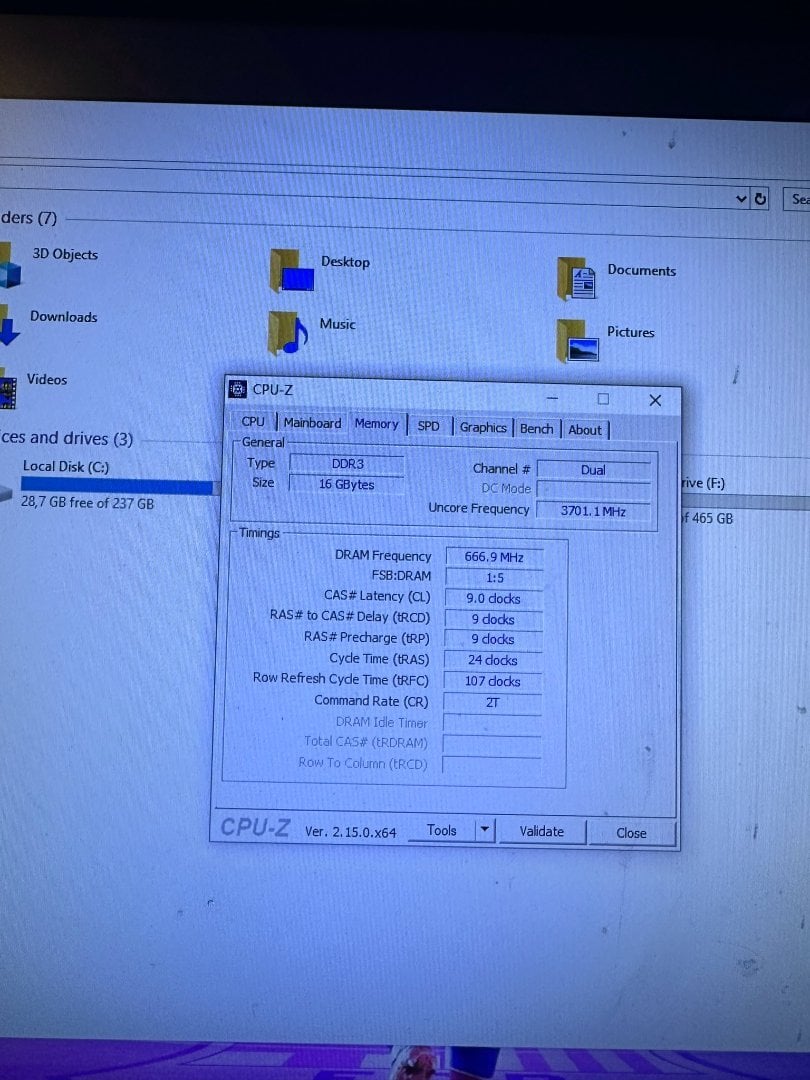Click the Explorer refresh icon
Image resolution: width=810 pixels, height=1080 pixels.
click(760, 199)
